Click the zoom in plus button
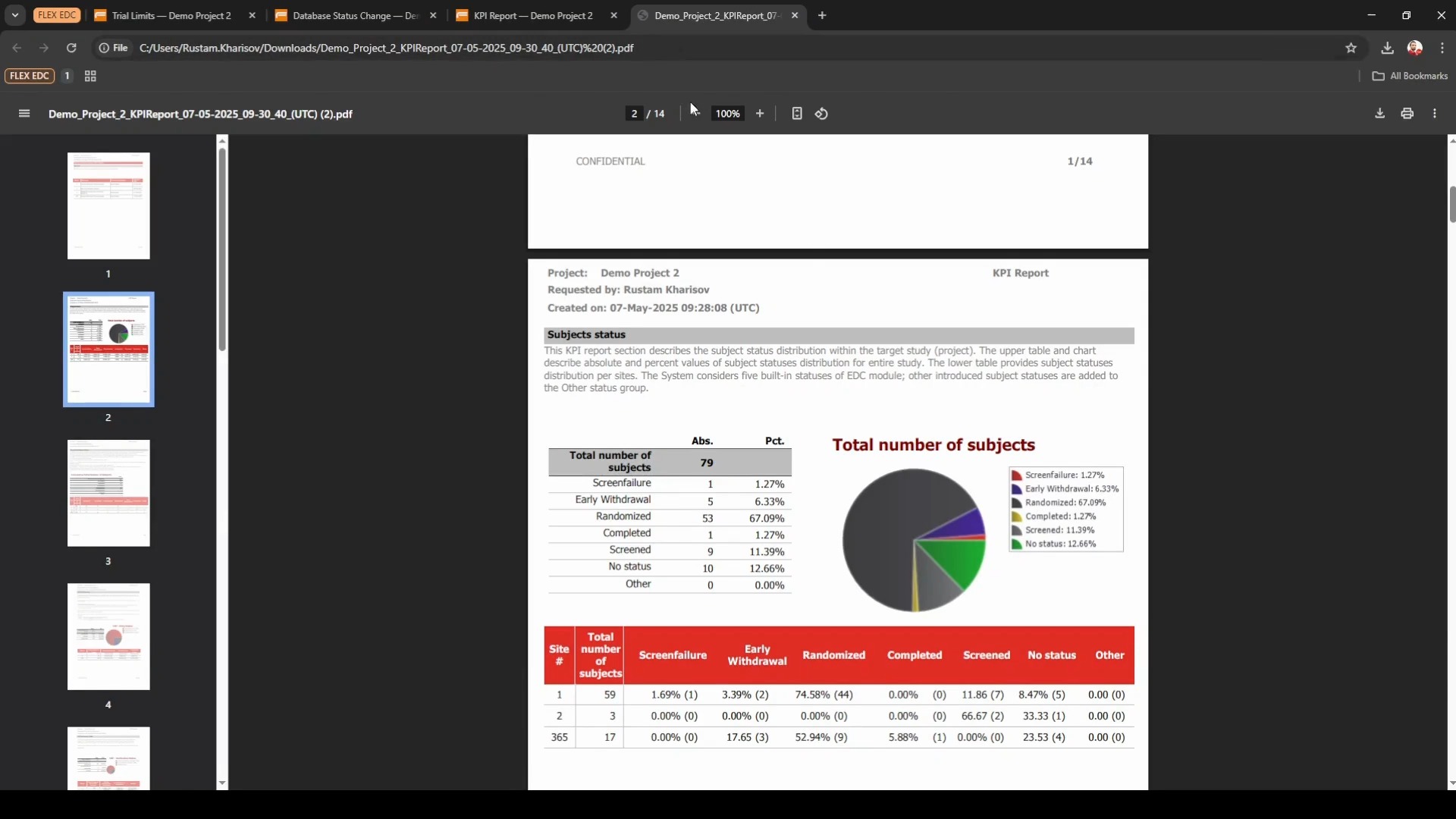 coord(760,114)
